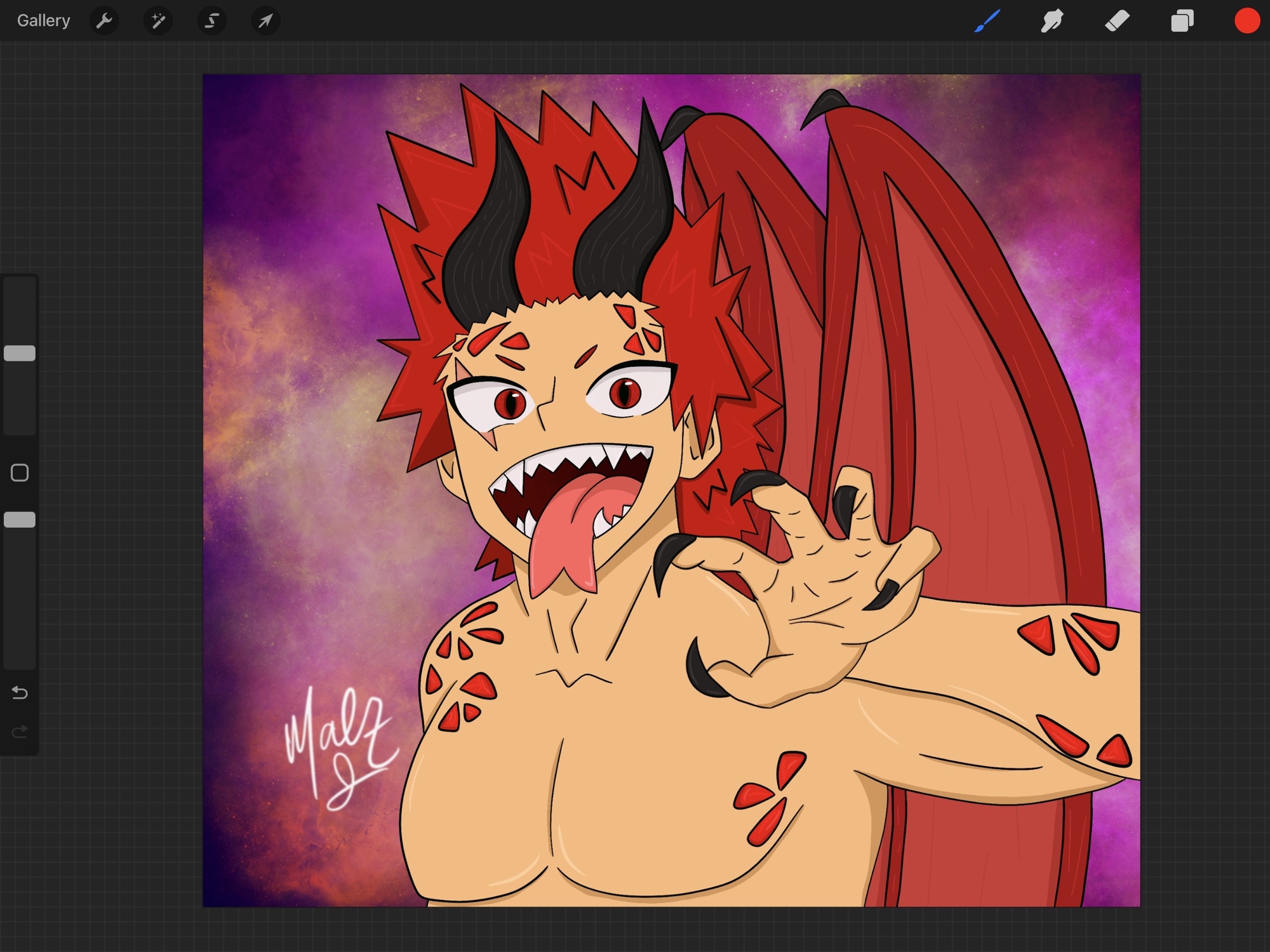This screenshot has width=1270, height=952.
Task: Redo the last undone action
Action: coord(20,732)
